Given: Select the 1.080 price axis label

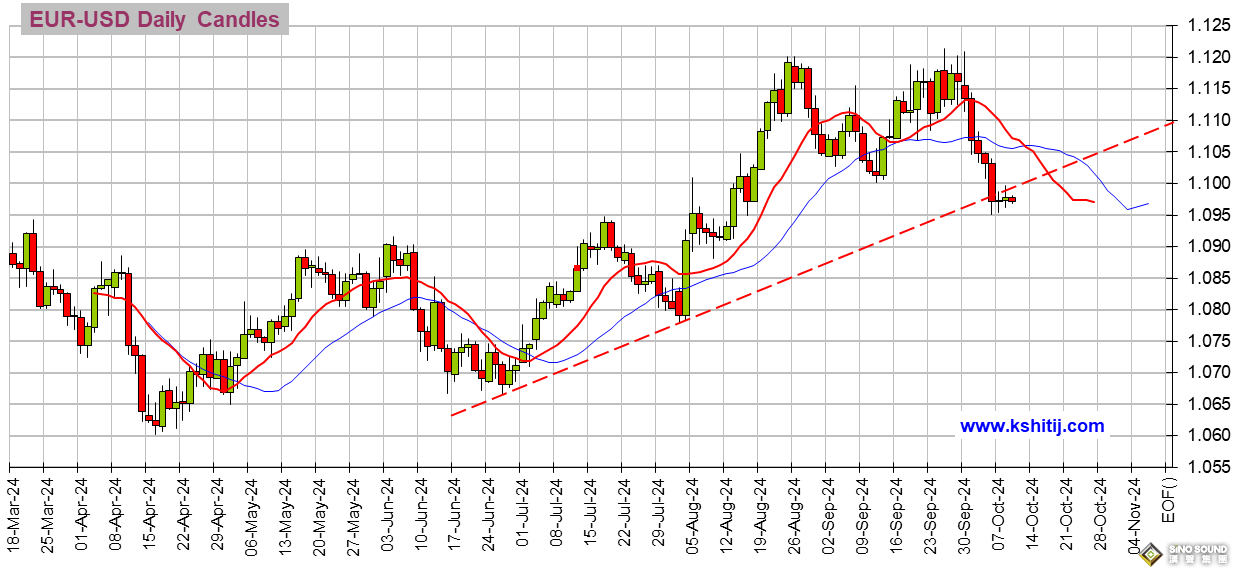Looking at the screenshot, I should click(x=1200, y=309).
